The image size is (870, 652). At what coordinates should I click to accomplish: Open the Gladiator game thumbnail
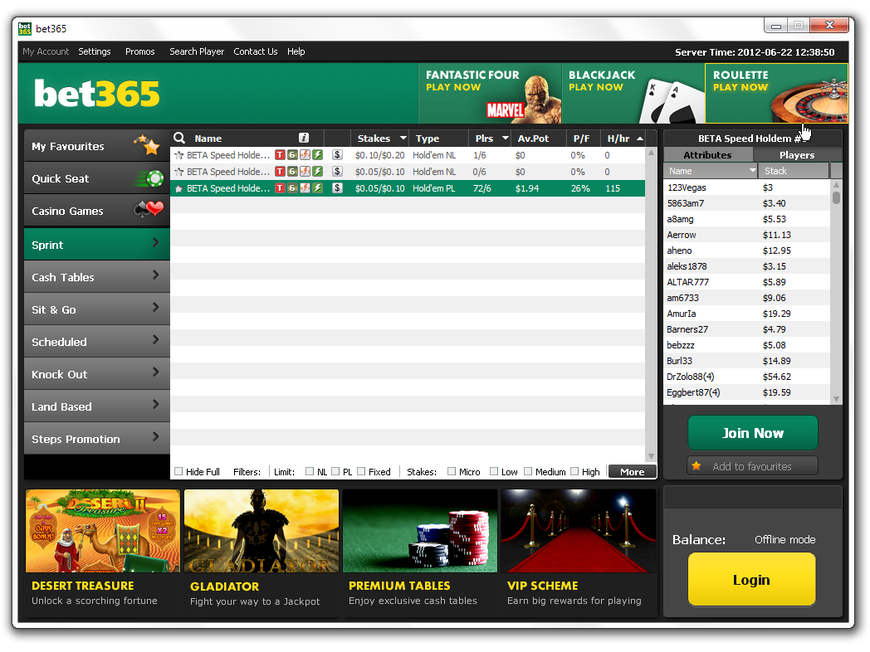pyautogui.click(x=261, y=531)
